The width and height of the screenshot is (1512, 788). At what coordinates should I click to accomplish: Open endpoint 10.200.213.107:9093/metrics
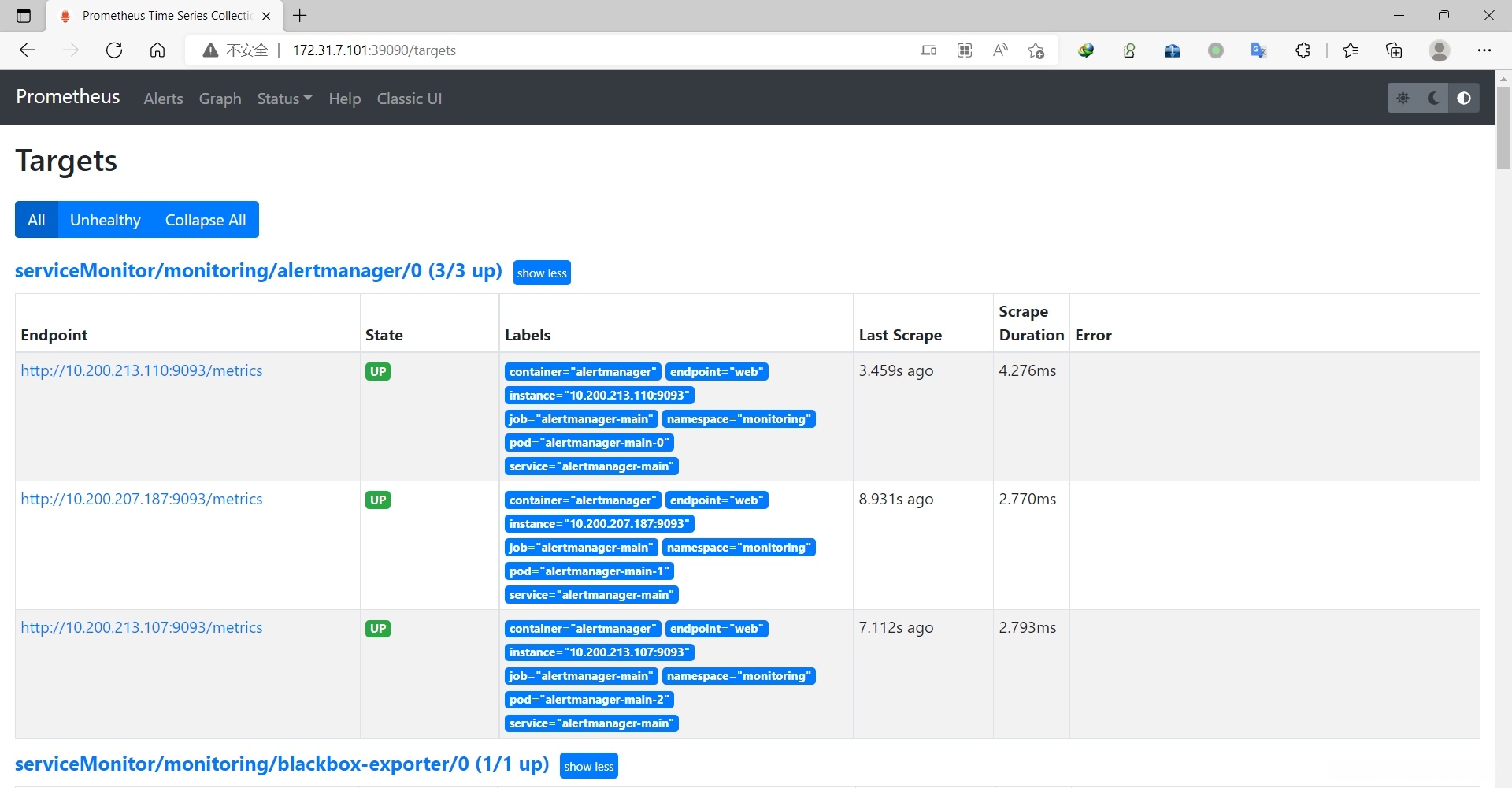[142, 627]
